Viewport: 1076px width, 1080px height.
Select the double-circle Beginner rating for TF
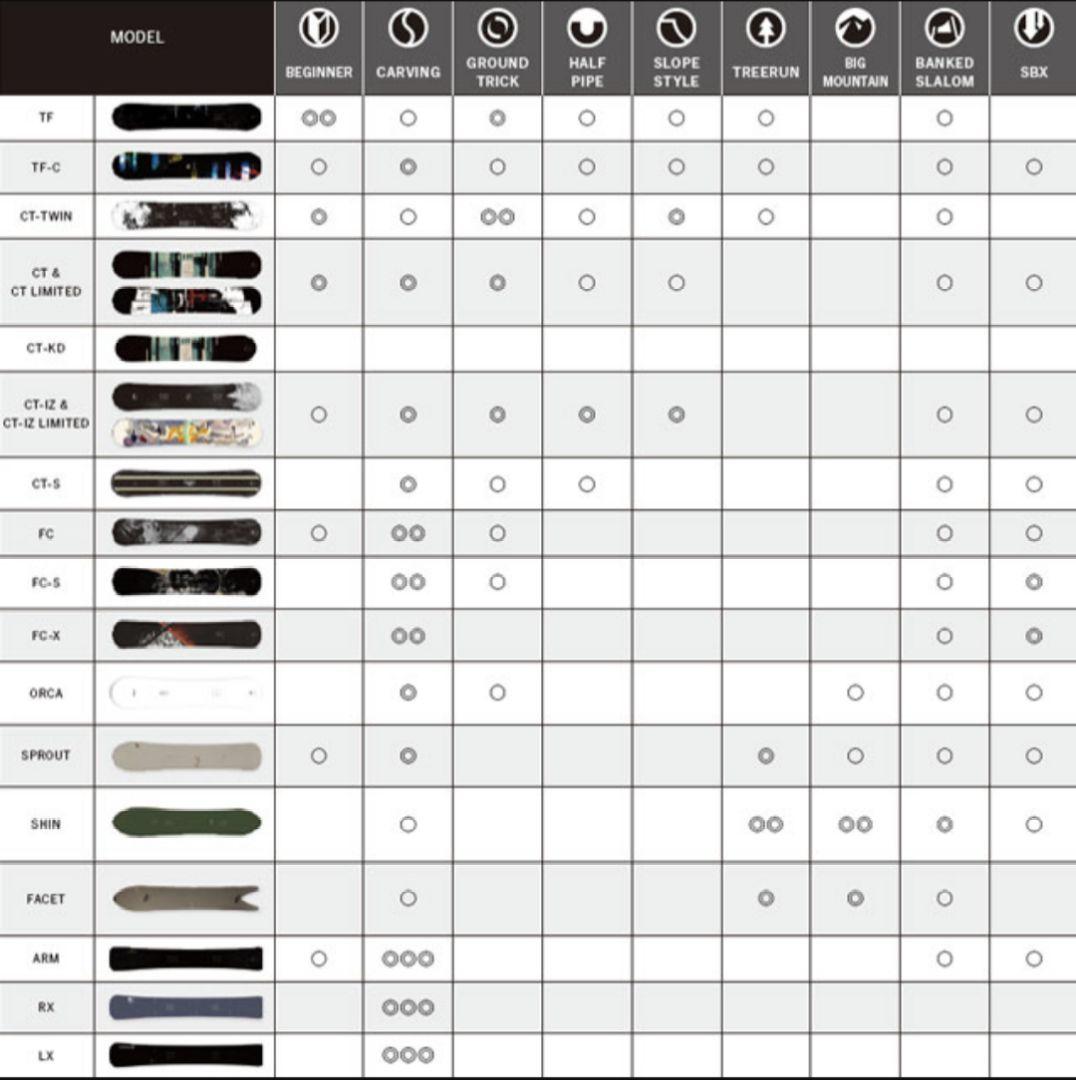coord(318,118)
